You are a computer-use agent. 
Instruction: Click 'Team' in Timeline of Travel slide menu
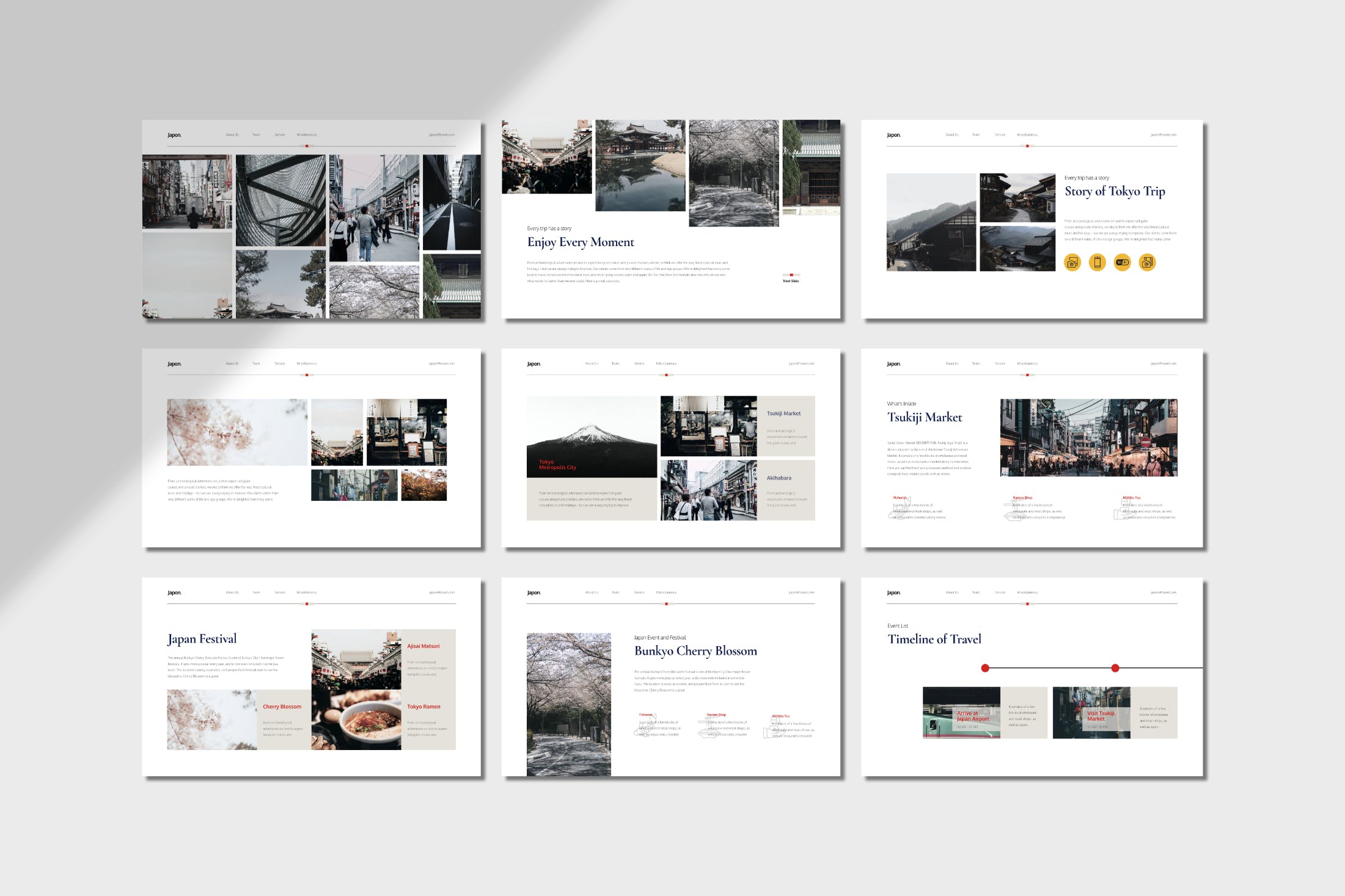pos(976,592)
